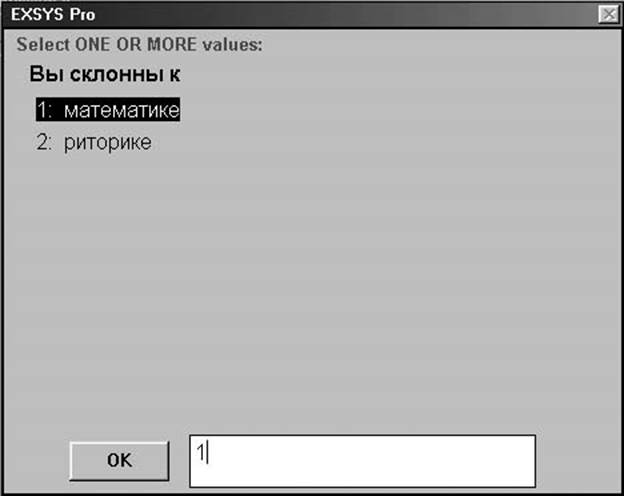Close the EXSYS Pro dialog window

609,14
